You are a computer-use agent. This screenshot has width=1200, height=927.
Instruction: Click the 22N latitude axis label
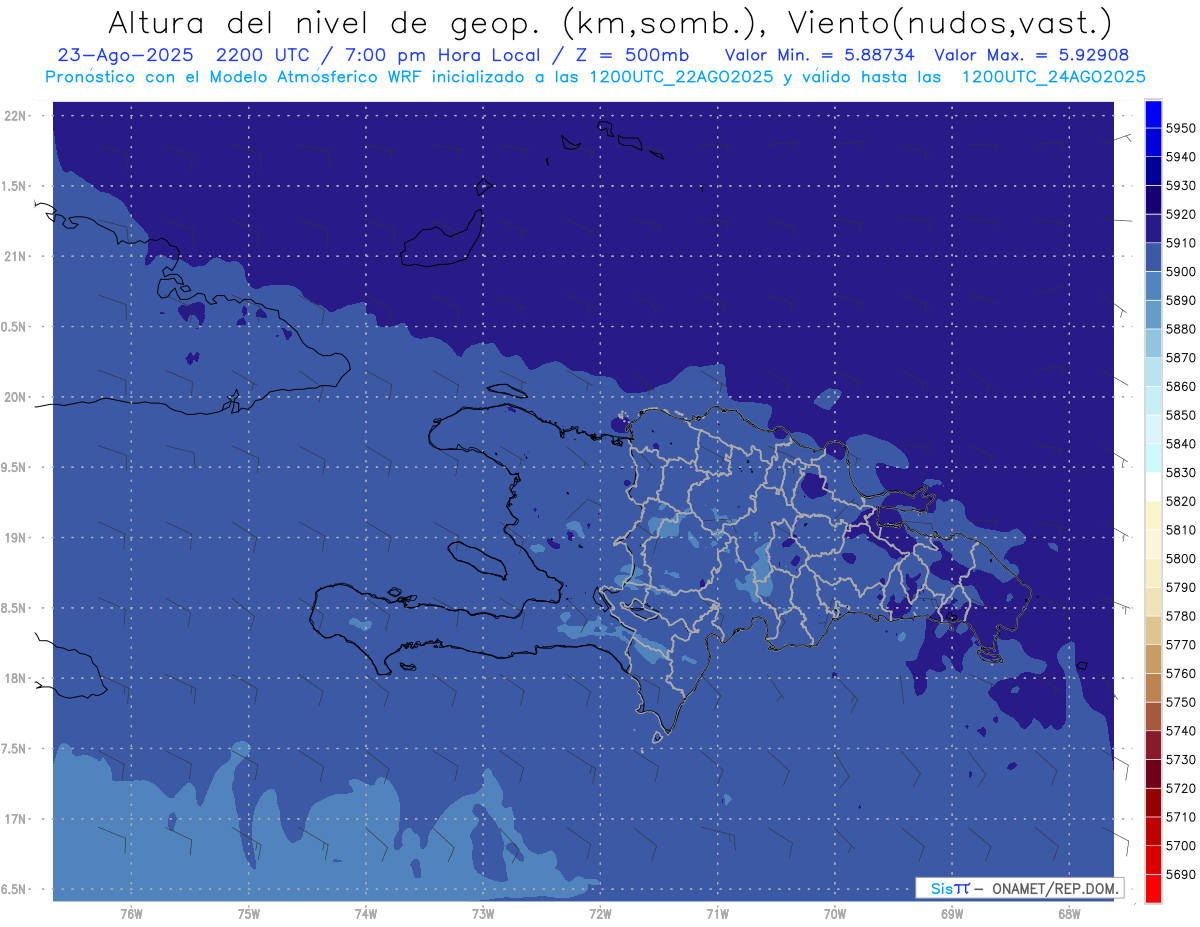point(14,116)
